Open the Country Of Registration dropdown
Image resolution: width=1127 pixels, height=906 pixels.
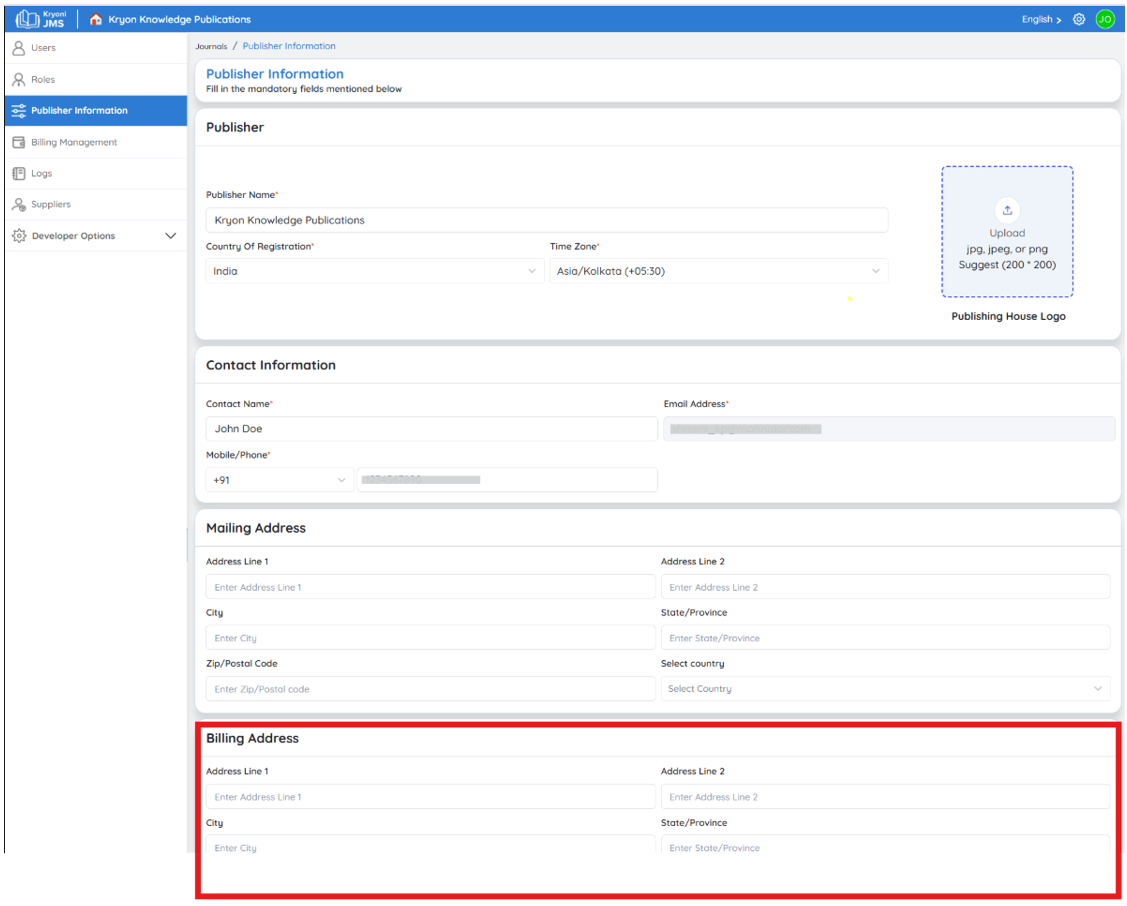coord(374,271)
